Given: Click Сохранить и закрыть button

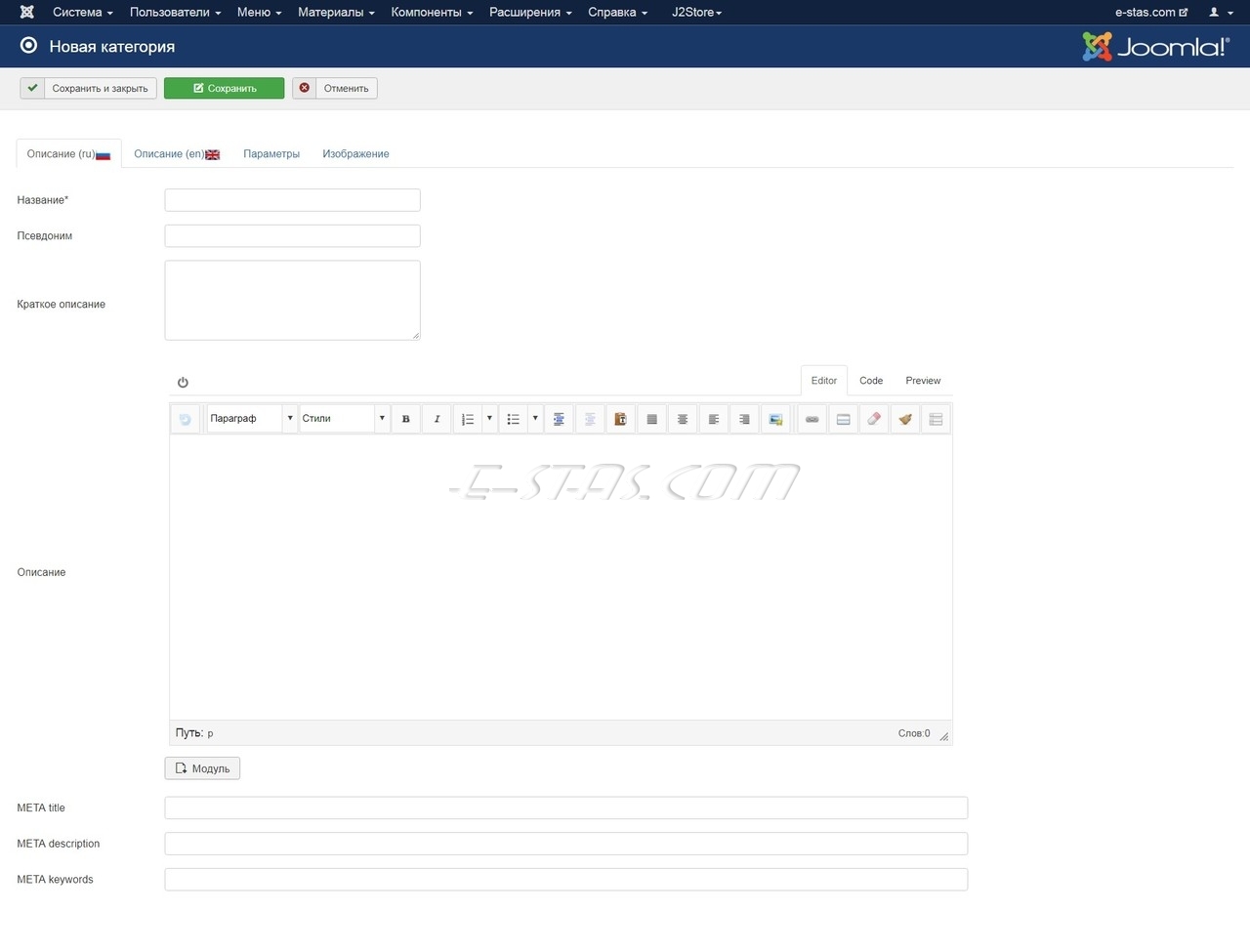Looking at the screenshot, I should click(x=88, y=89).
